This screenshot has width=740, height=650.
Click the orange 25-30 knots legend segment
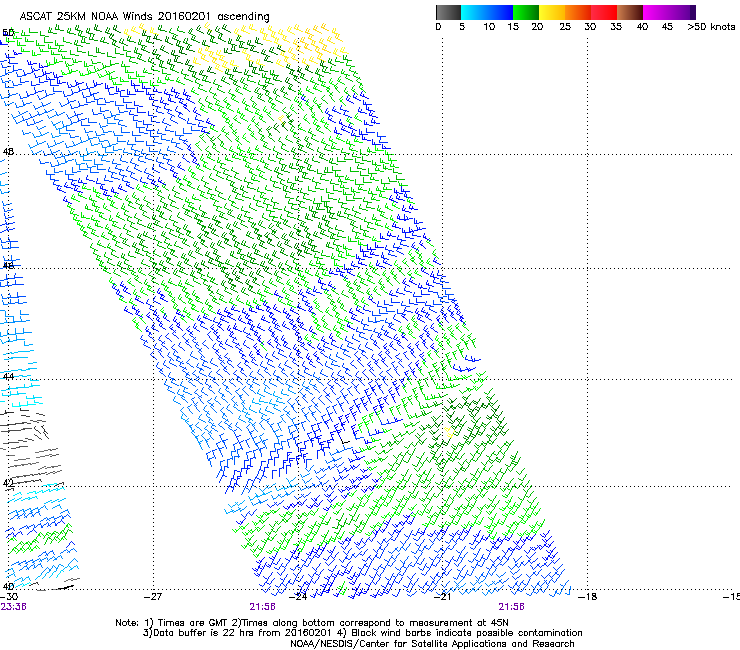pyautogui.click(x=578, y=12)
